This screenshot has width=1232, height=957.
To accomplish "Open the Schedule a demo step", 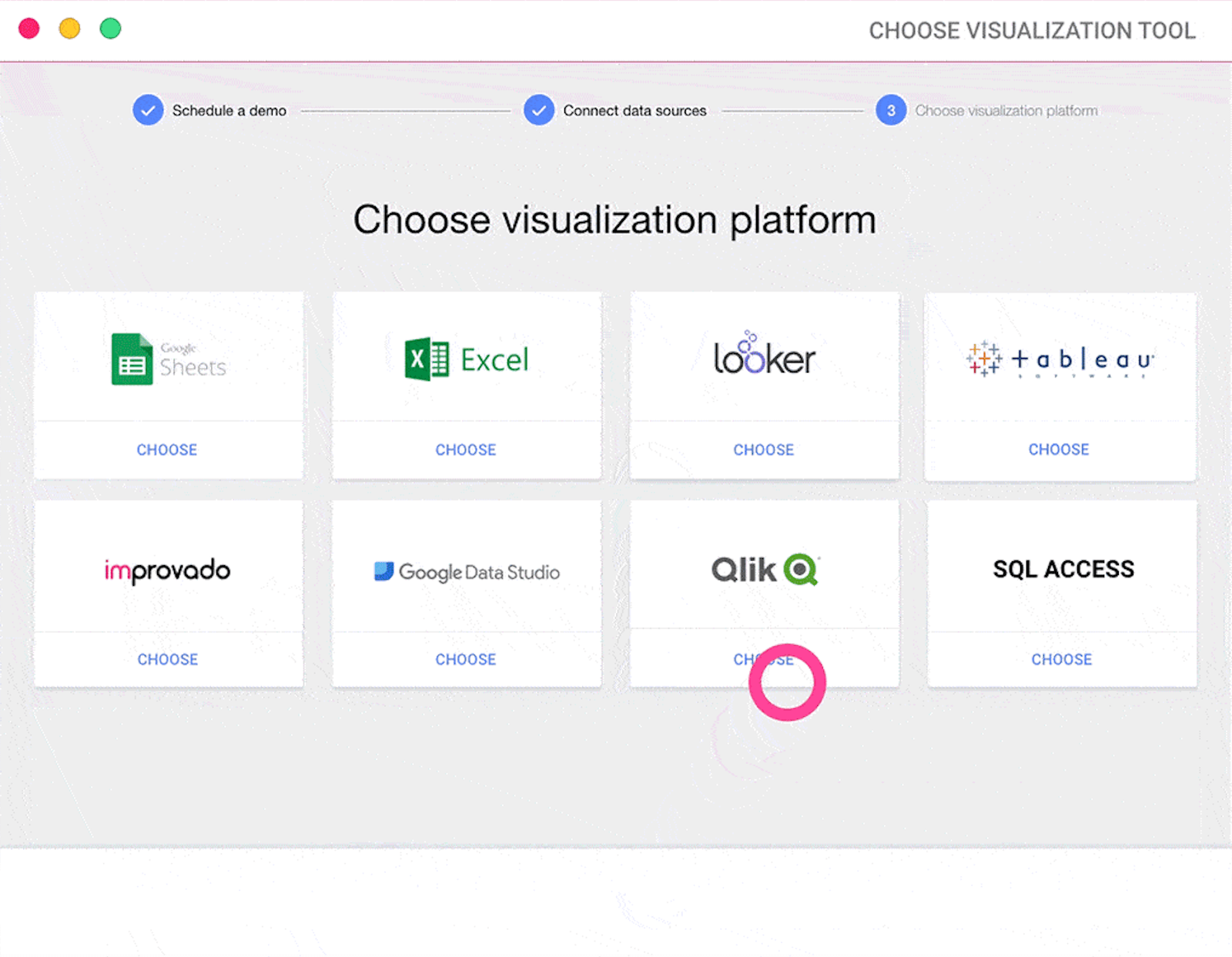I will [229, 110].
